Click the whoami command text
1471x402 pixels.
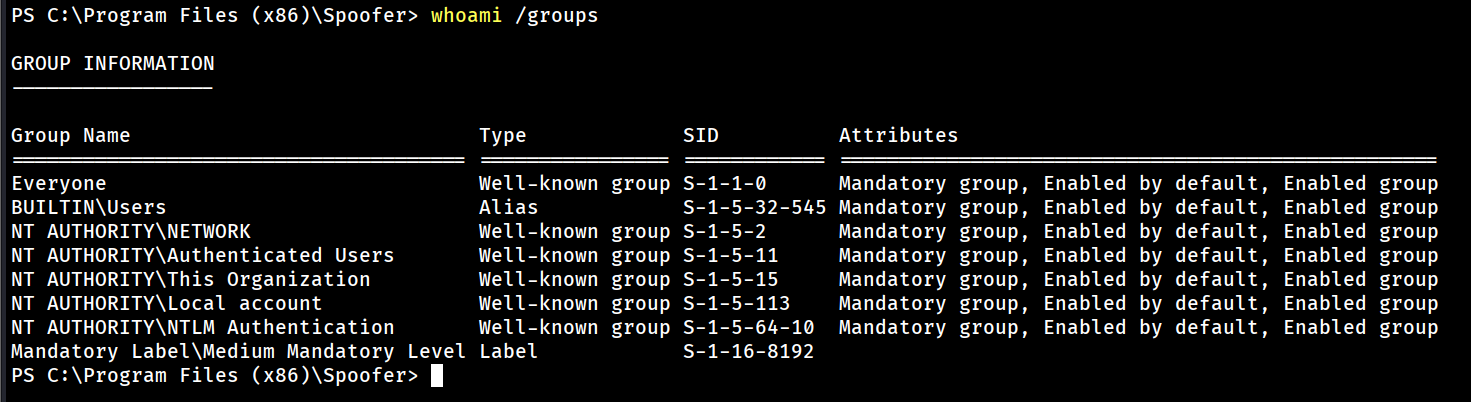(x=467, y=17)
